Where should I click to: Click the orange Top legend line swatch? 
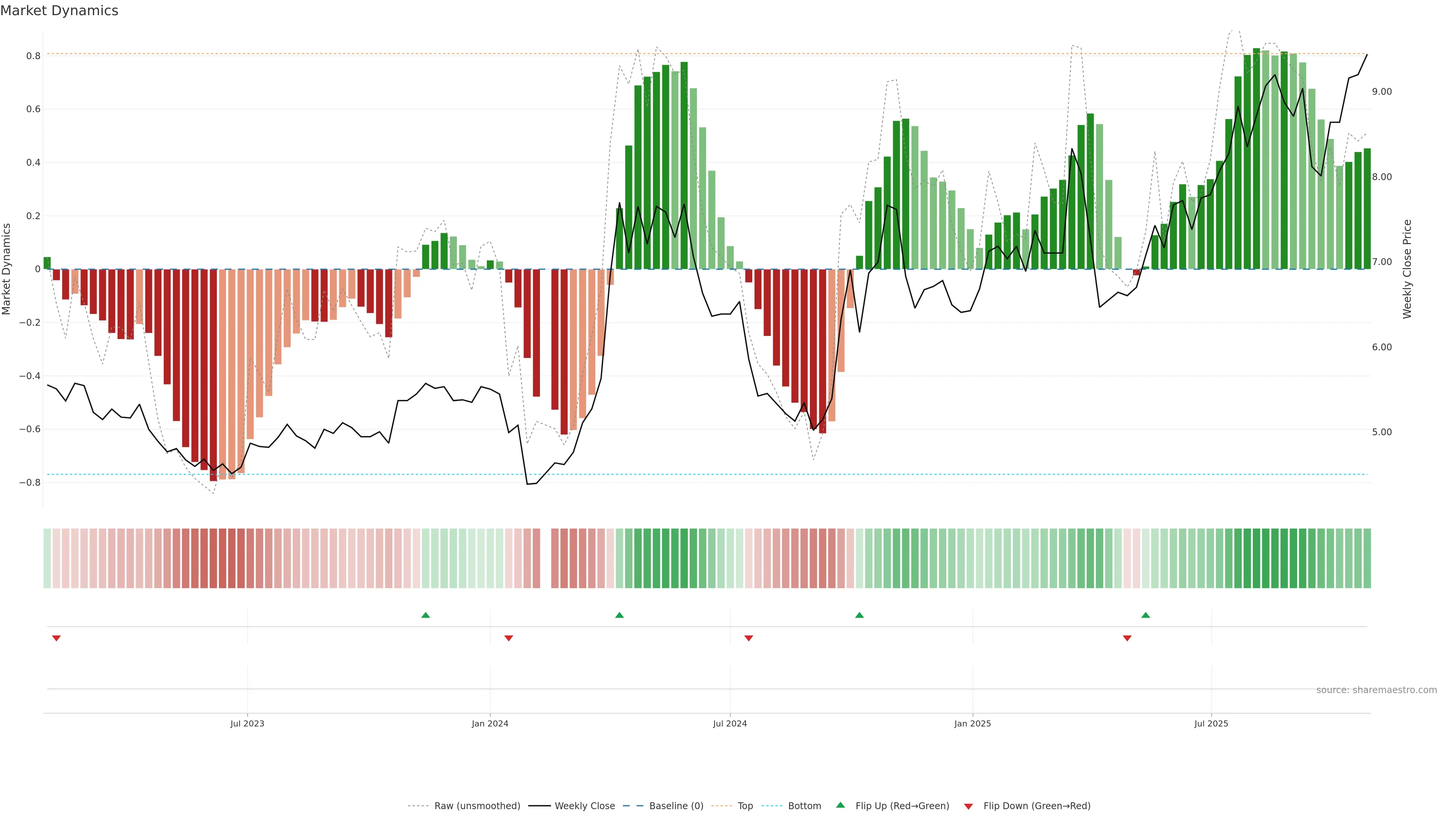721,806
